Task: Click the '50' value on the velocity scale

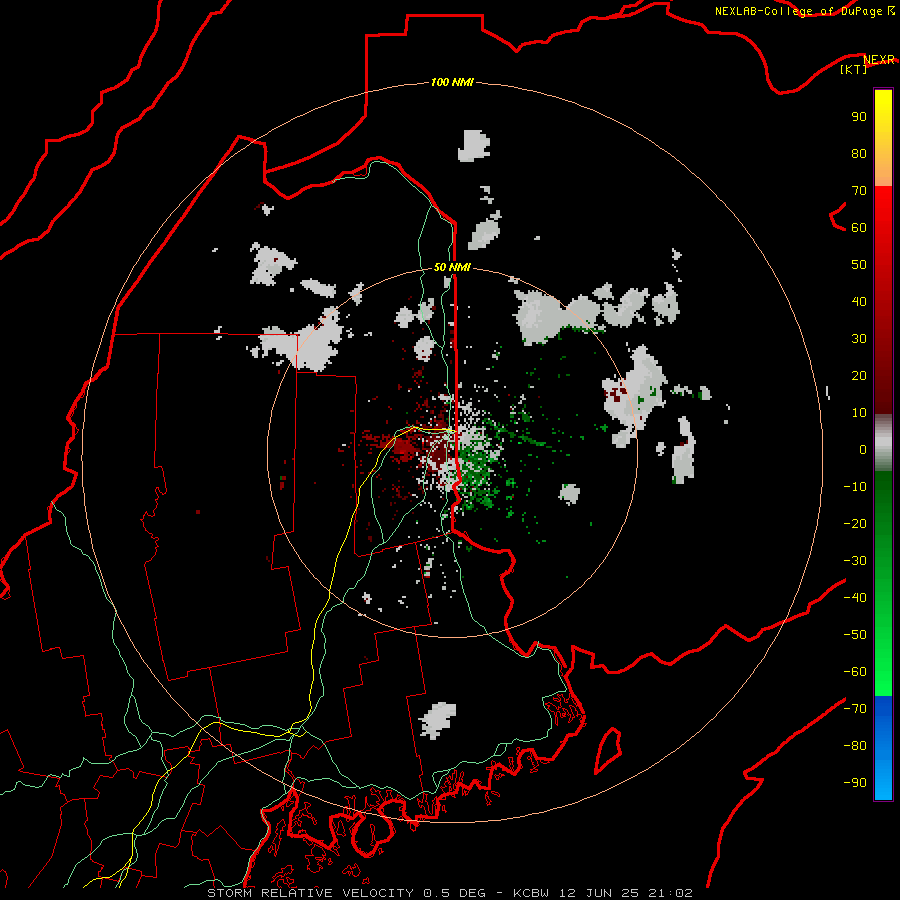Action: tap(859, 265)
